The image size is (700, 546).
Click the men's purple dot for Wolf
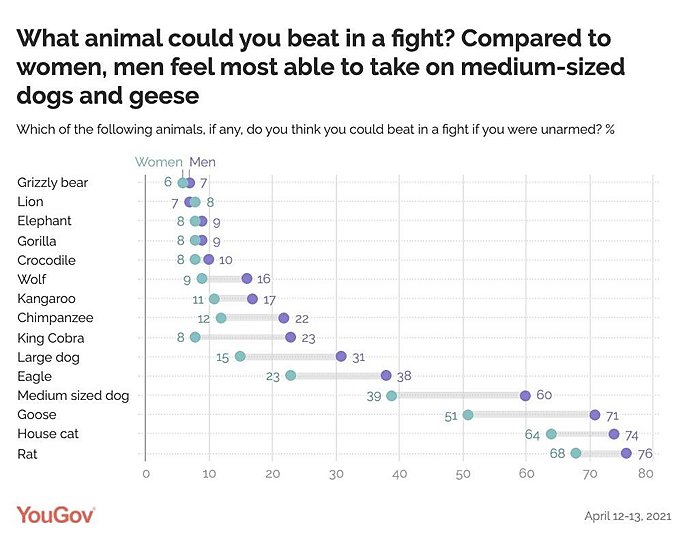[247, 279]
